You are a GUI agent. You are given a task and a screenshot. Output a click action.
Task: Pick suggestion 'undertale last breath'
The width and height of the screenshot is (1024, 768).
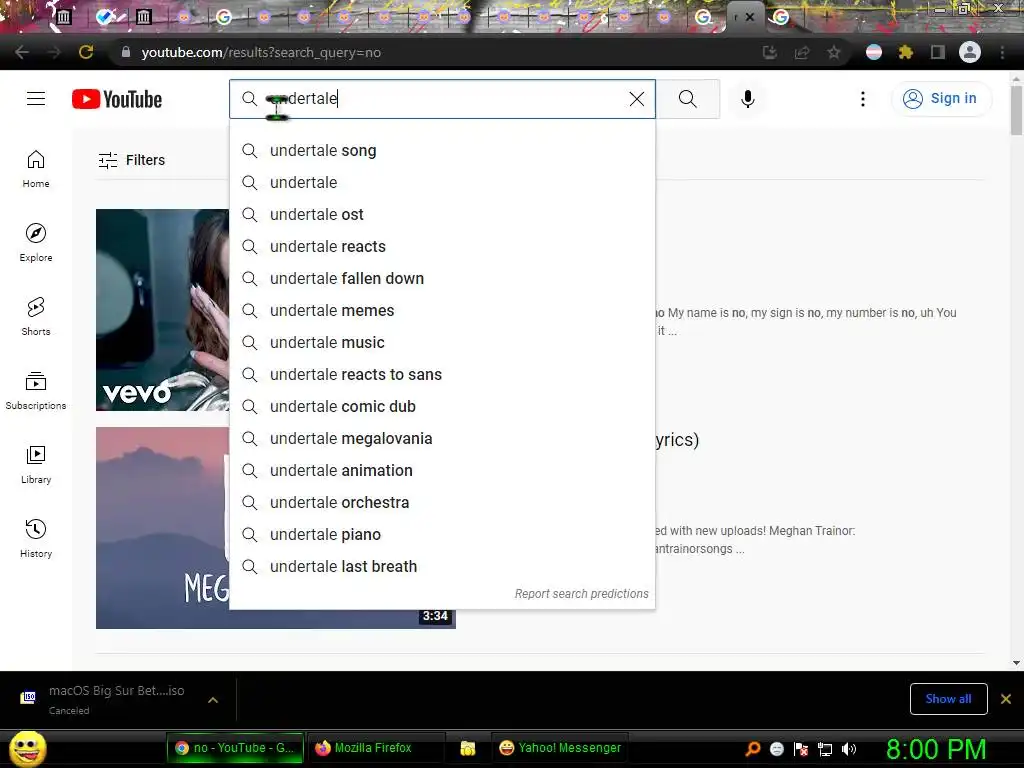[x=442, y=567]
